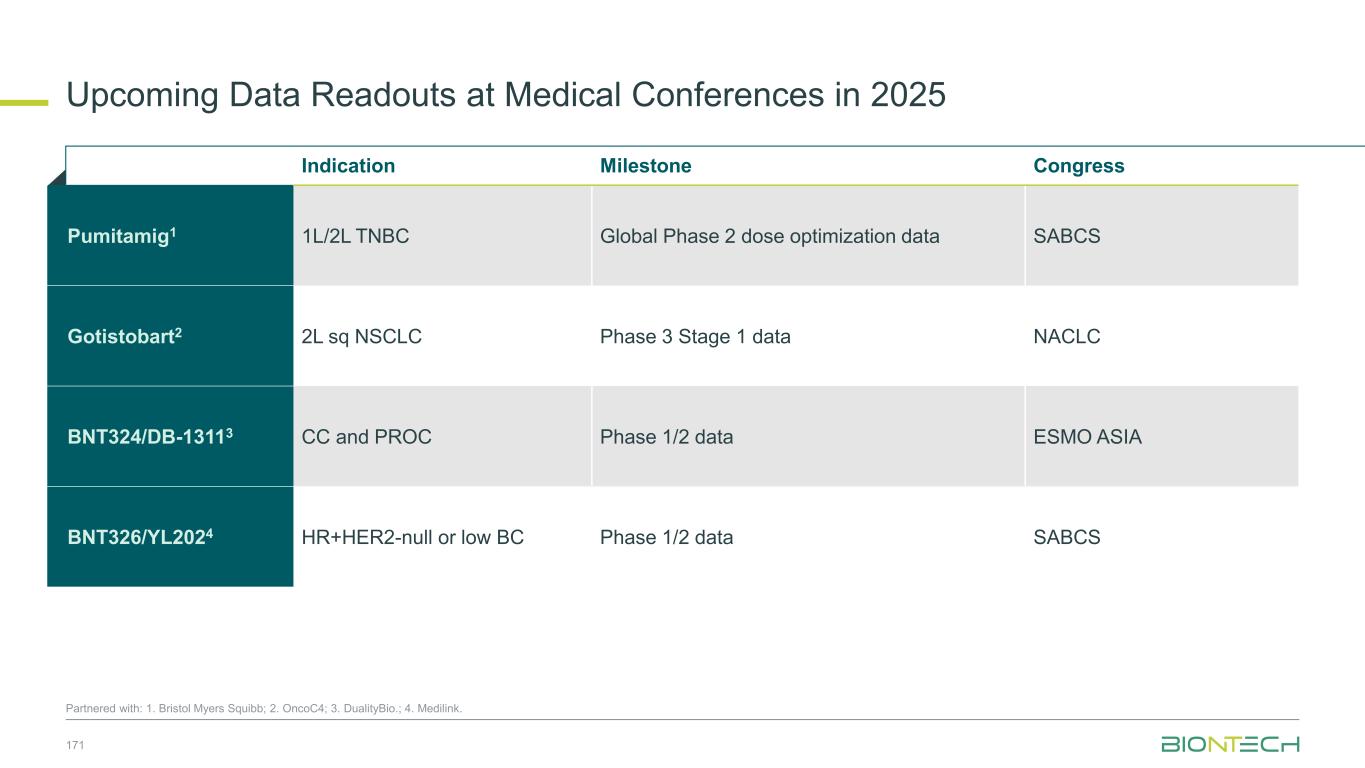
Task: Click the Congress column header
Action: (x=1078, y=166)
